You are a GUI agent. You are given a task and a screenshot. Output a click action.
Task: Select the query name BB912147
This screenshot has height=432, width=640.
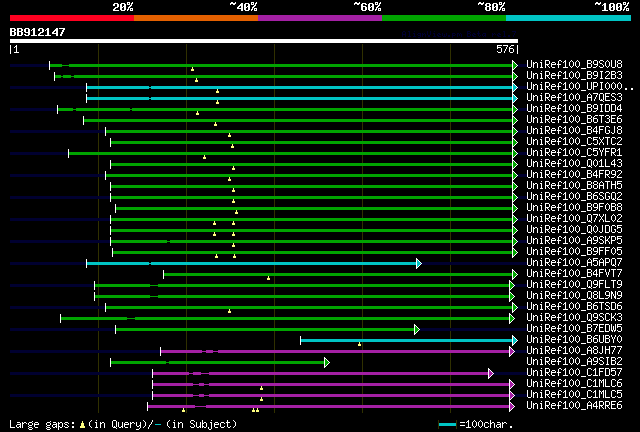(x=37, y=32)
